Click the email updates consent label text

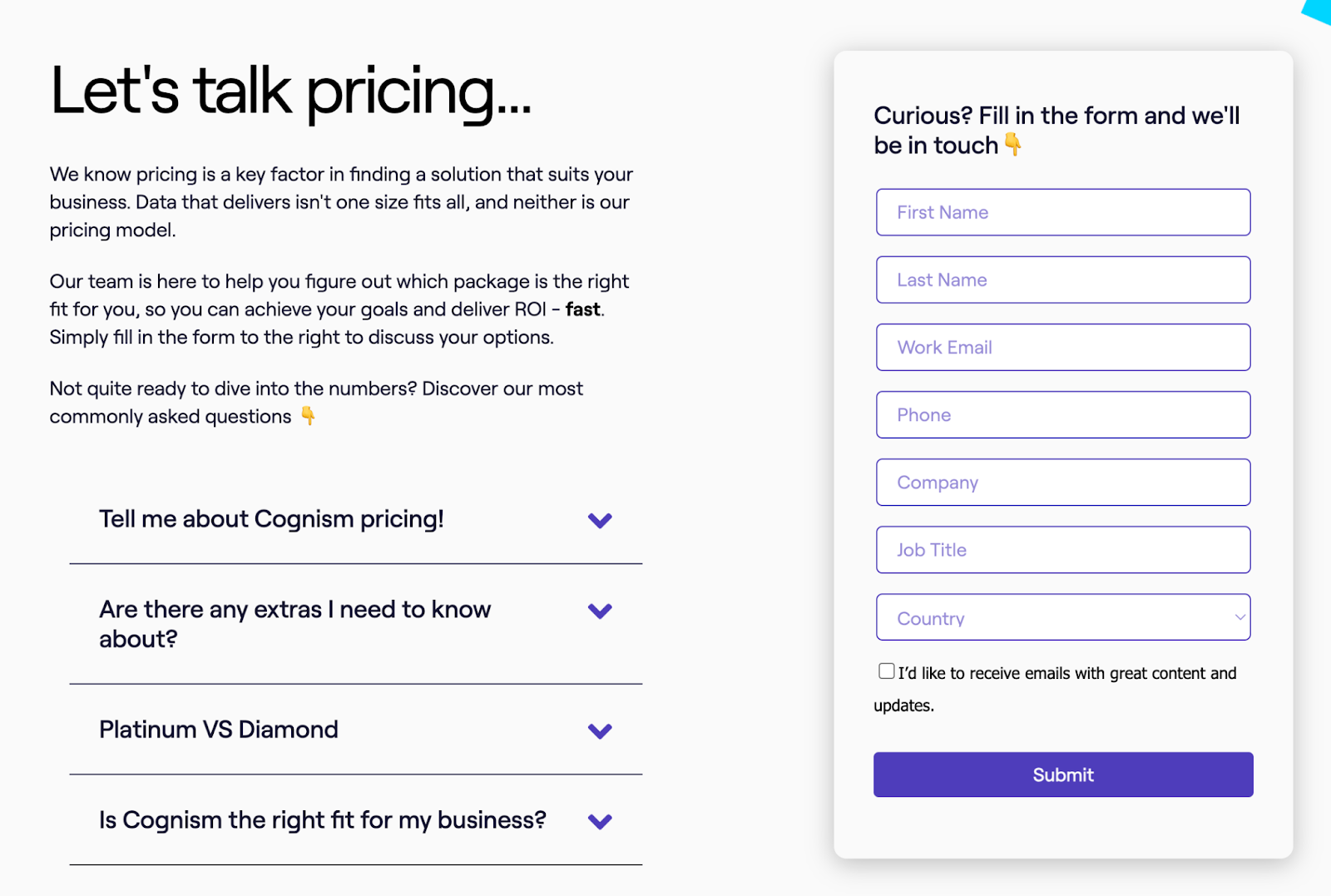1056,689
